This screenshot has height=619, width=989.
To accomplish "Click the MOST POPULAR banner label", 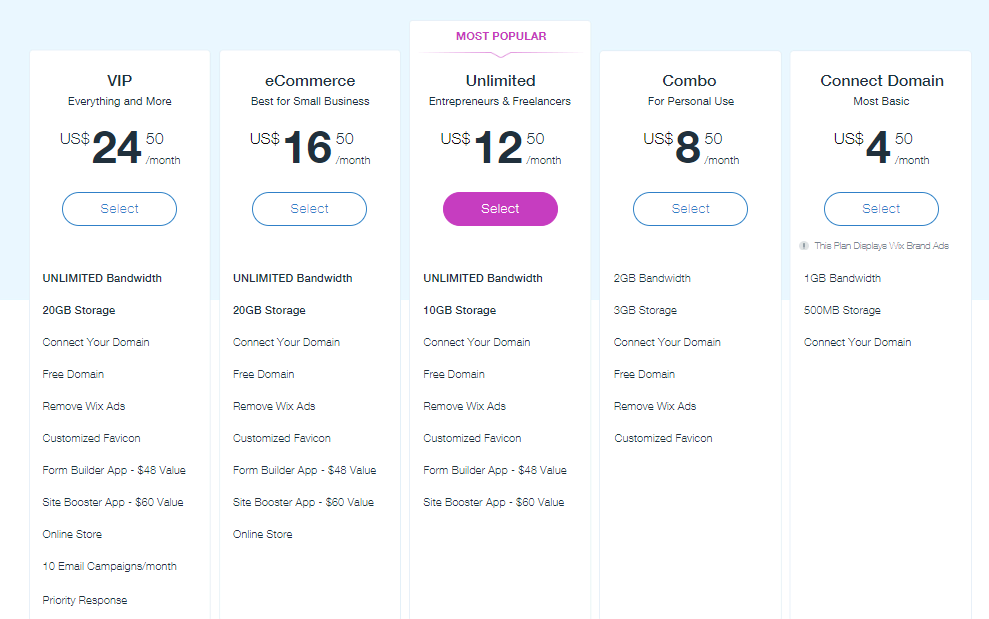I will point(501,37).
